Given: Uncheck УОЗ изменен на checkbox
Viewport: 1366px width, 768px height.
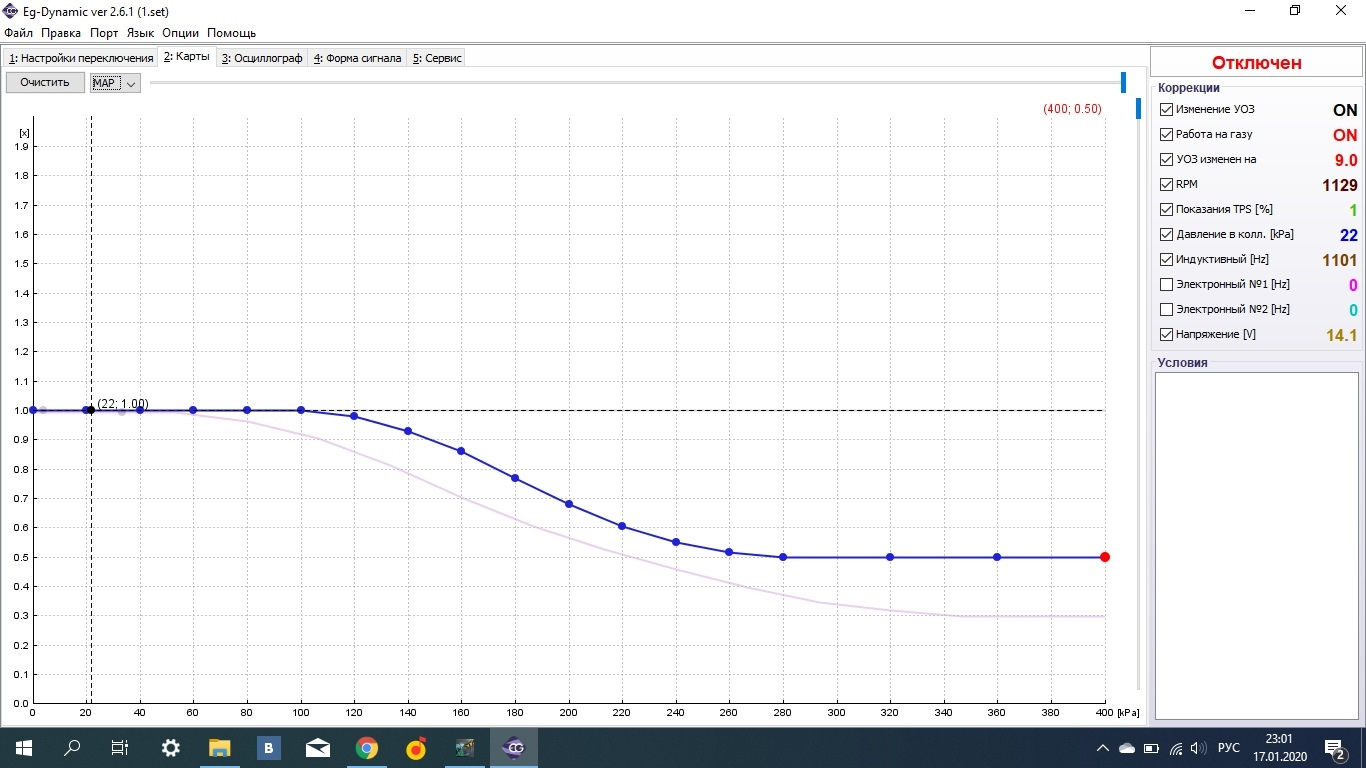Looking at the screenshot, I should click(x=1166, y=159).
